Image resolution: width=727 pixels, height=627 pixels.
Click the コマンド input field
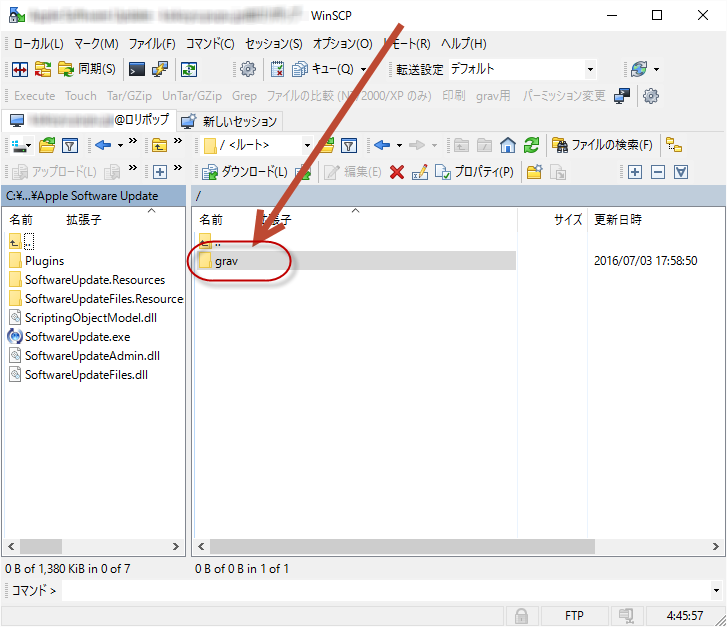390,591
